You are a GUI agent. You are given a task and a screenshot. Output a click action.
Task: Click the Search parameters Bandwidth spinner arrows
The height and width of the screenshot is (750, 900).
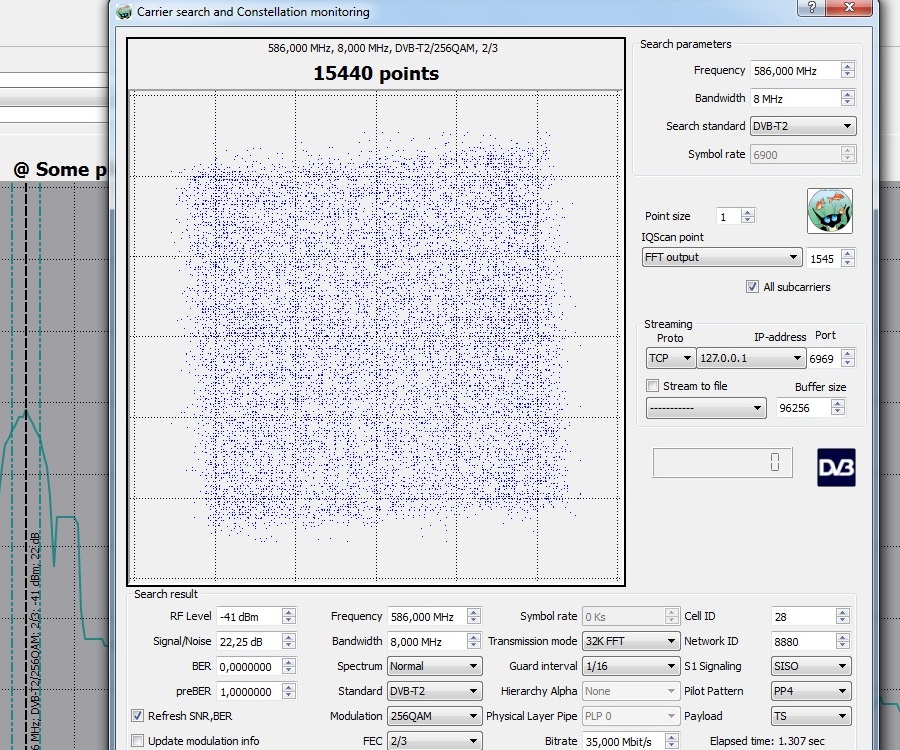[x=848, y=98]
